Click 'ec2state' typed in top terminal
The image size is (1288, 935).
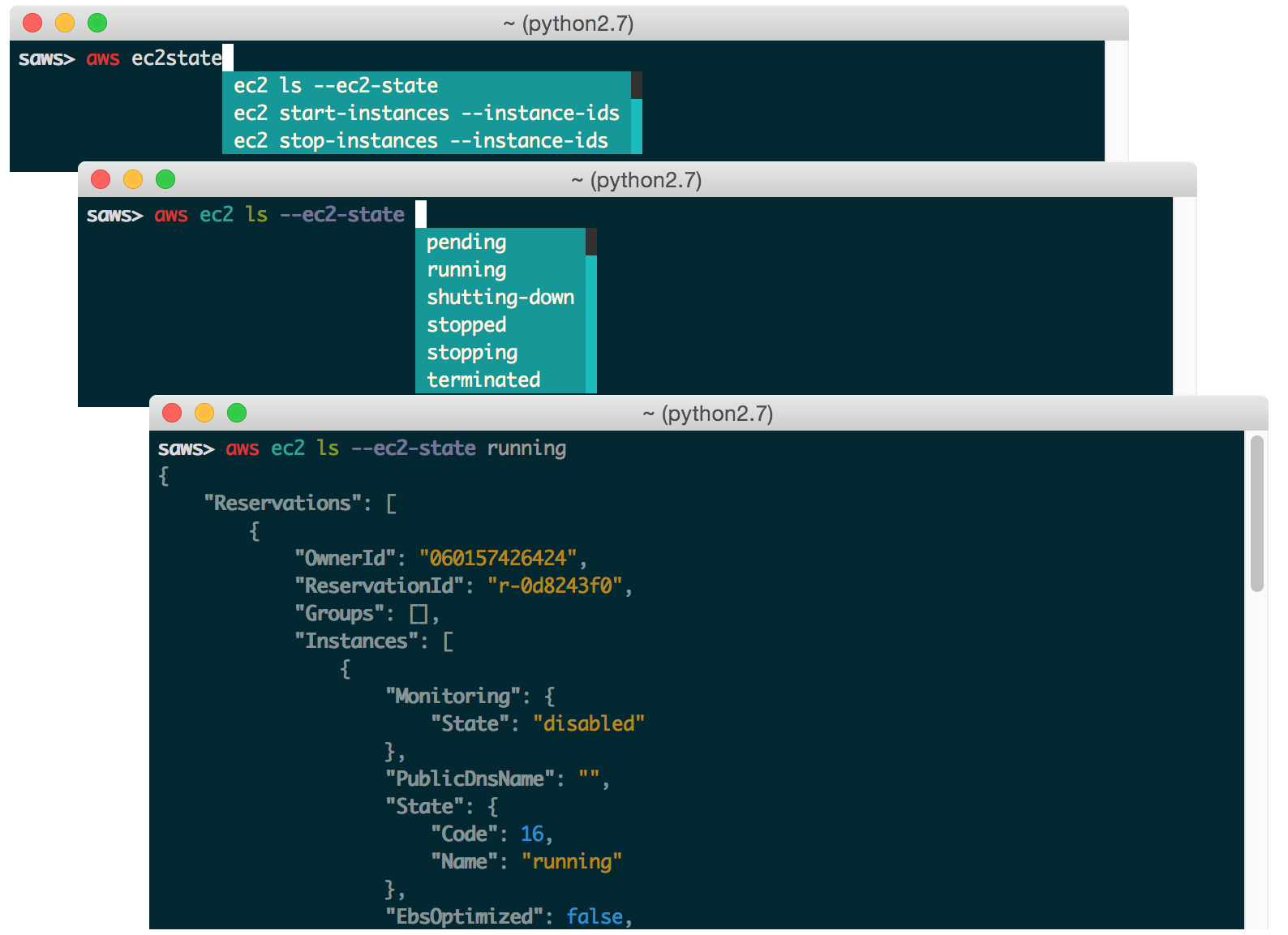(177, 58)
